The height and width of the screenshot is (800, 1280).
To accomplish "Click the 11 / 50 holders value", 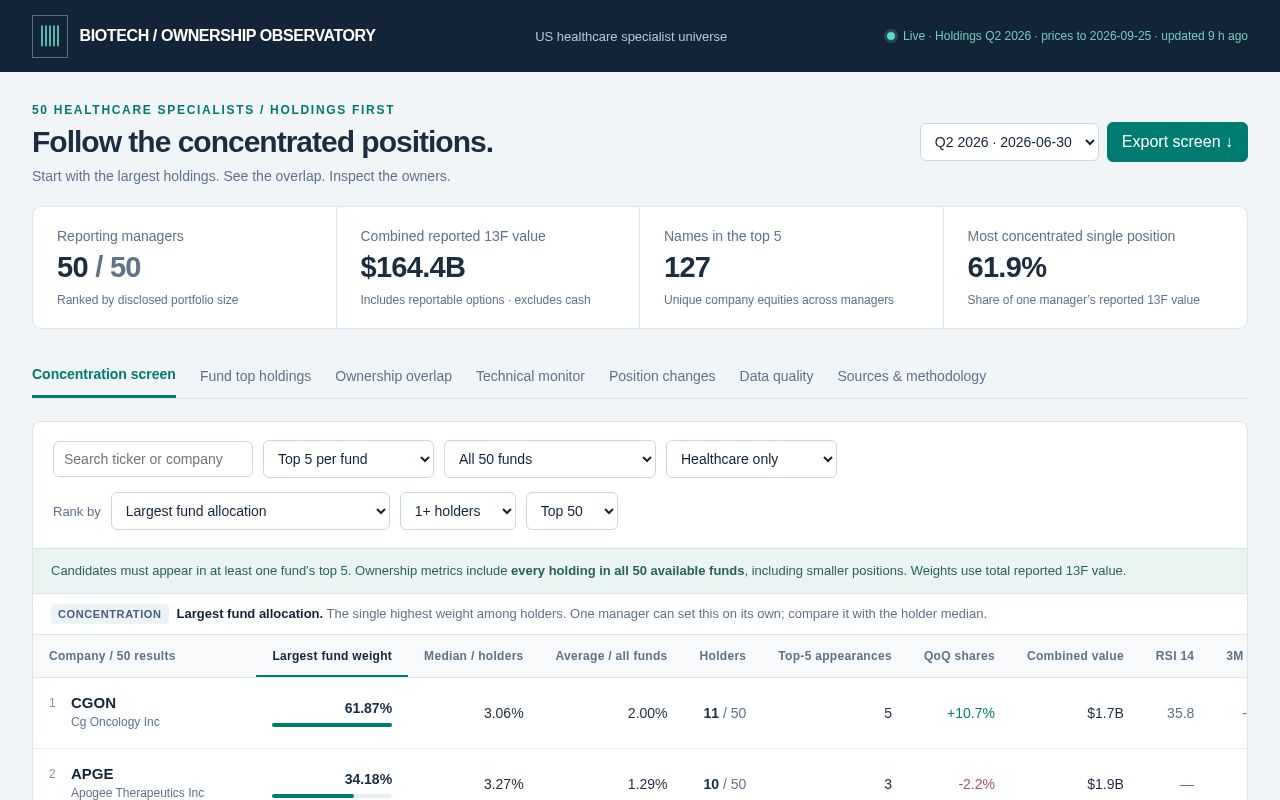I will coord(725,713).
